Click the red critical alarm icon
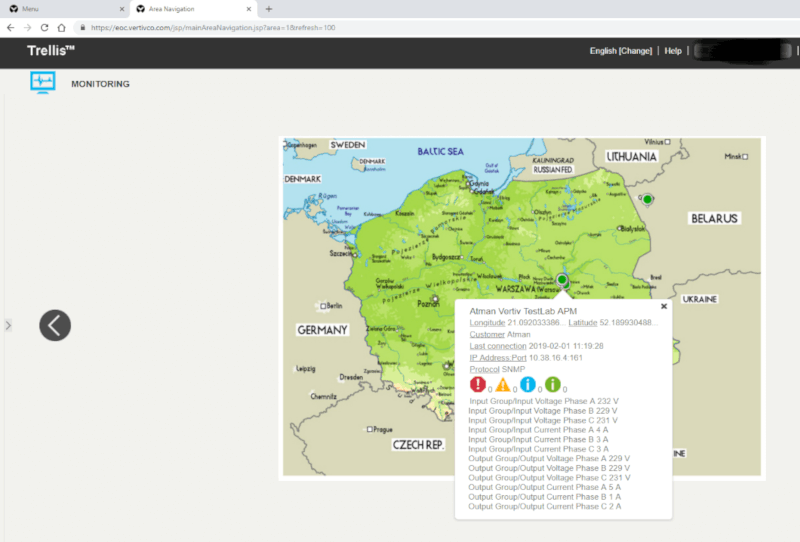This screenshot has width=800, height=542. [479, 385]
